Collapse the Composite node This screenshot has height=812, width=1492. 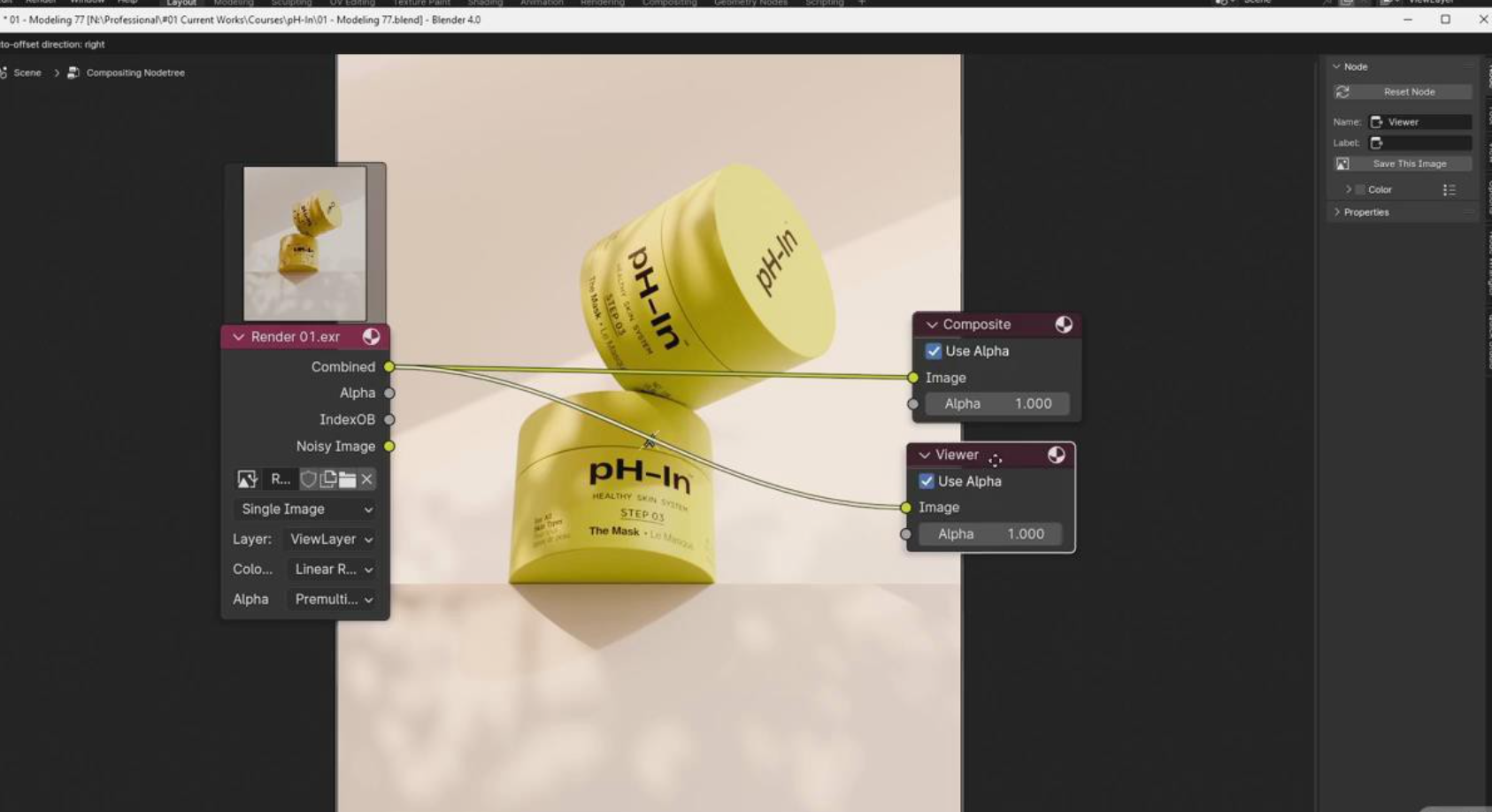932,325
